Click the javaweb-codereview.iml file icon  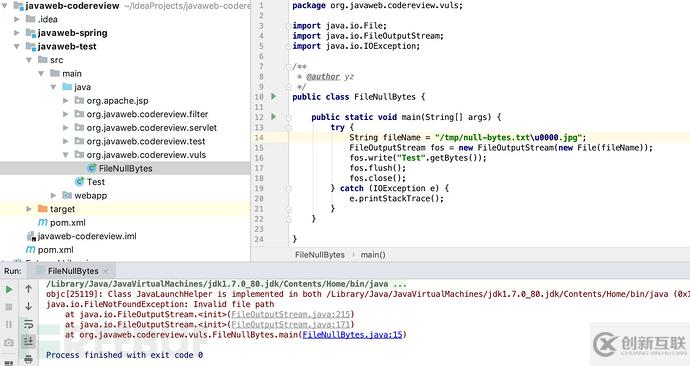click(x=30, y=236)
